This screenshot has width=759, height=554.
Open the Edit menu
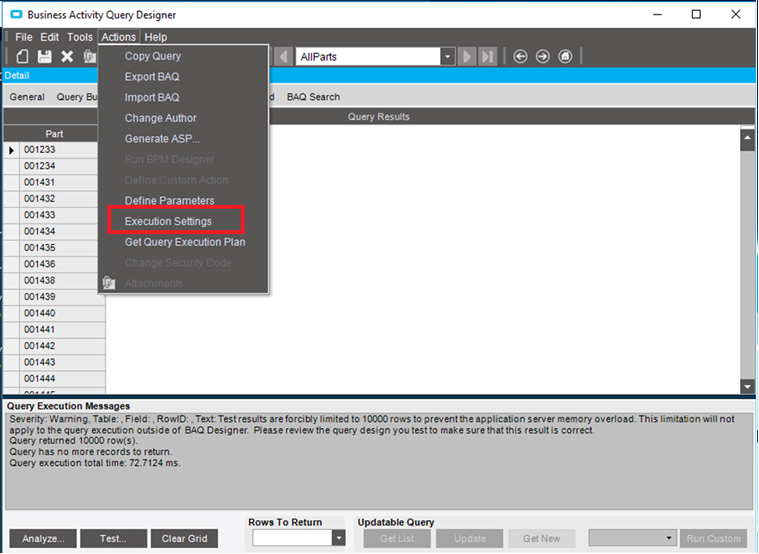tap(49, 37)
